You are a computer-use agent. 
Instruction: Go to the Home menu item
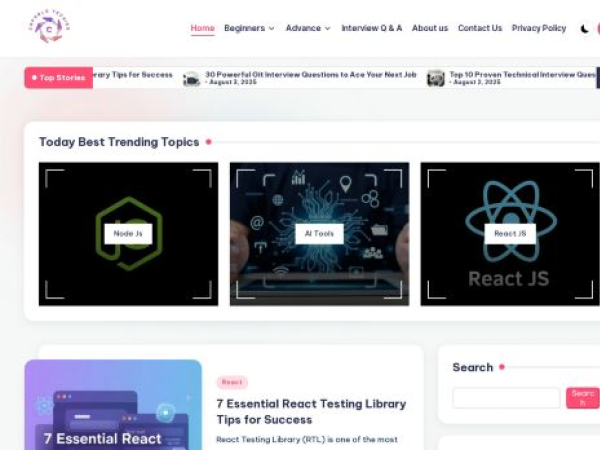coord(202,28)
